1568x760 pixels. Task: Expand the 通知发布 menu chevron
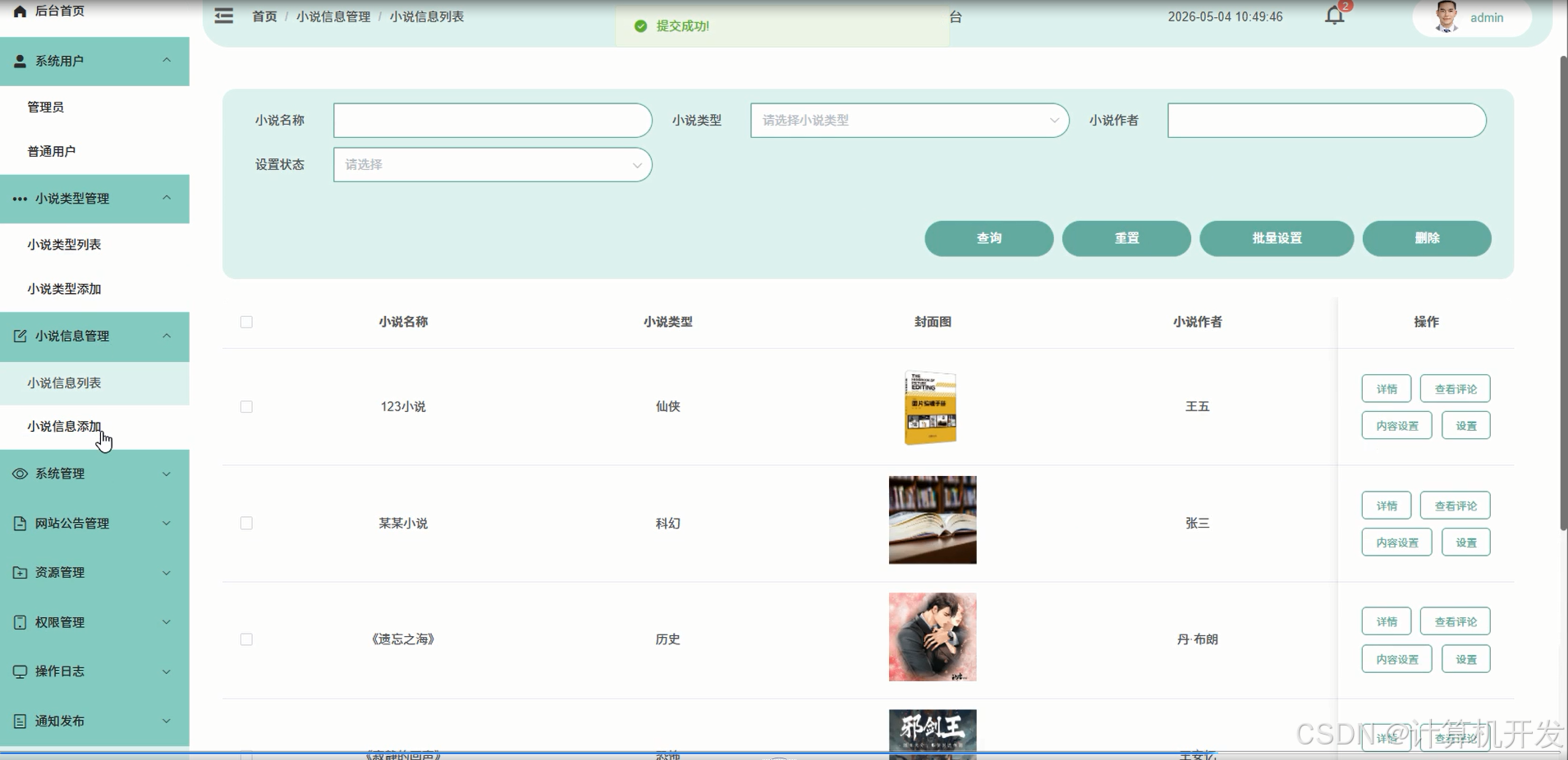click(x=167, y=721)
